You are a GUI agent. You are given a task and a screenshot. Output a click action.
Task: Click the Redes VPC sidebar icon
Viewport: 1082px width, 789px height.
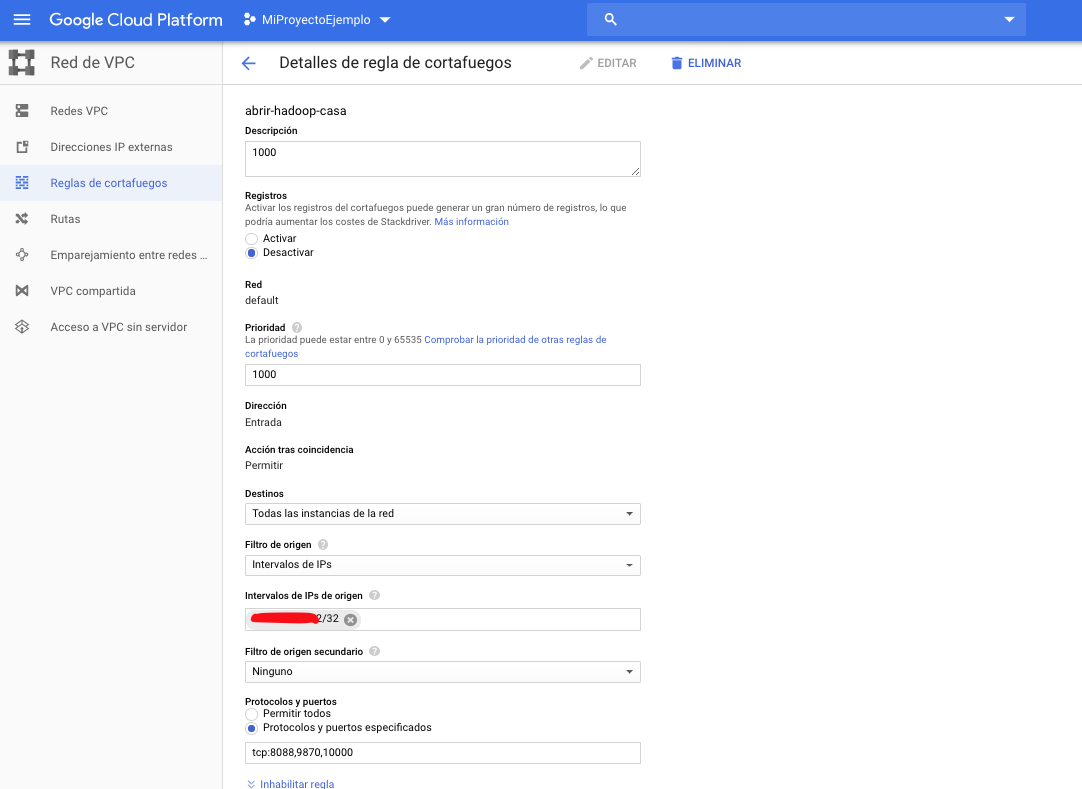pyautogui.click(x=22, y=110)
